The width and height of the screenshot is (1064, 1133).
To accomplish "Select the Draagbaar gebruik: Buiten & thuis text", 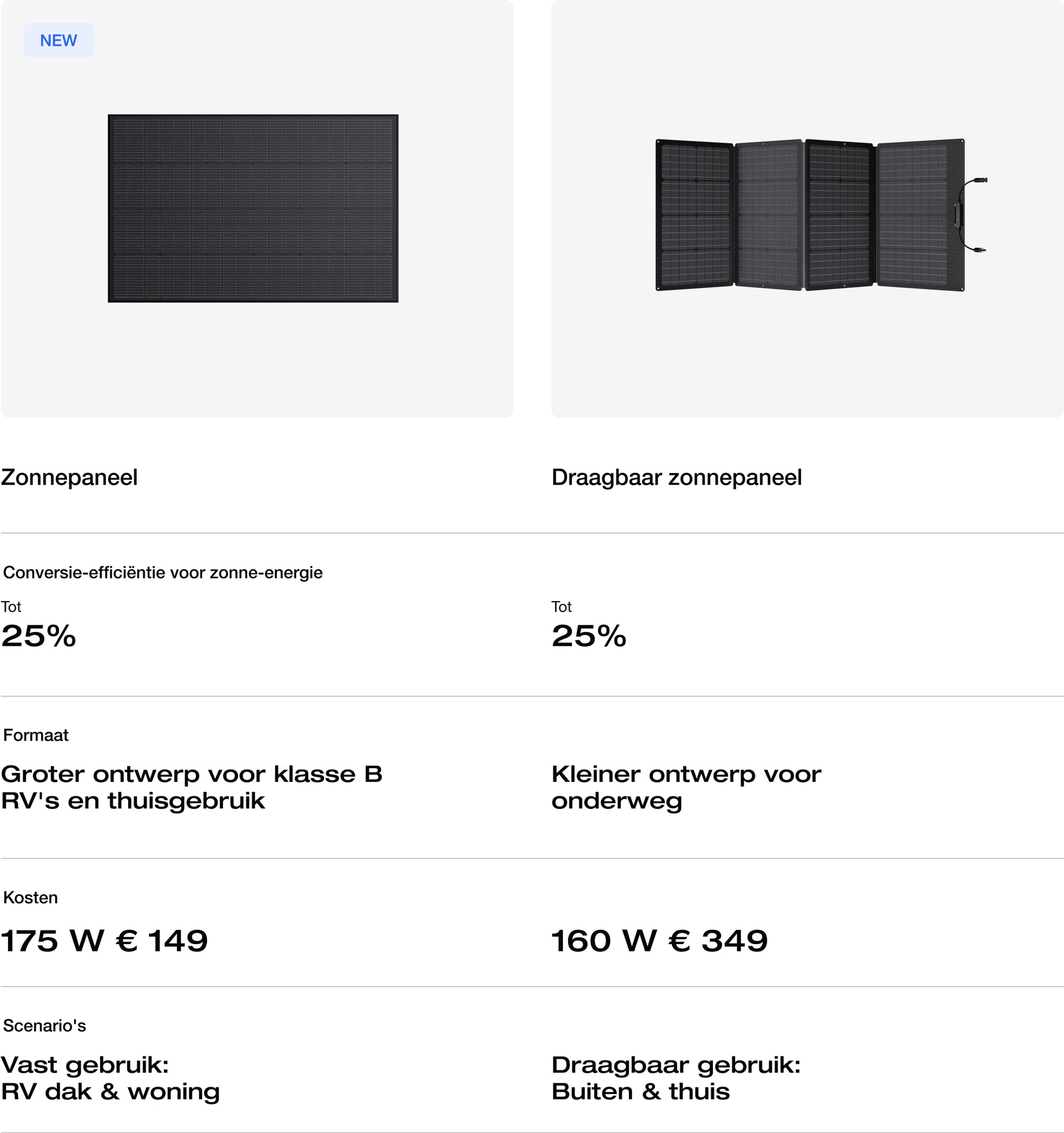I will click(x=676, y=1078).
